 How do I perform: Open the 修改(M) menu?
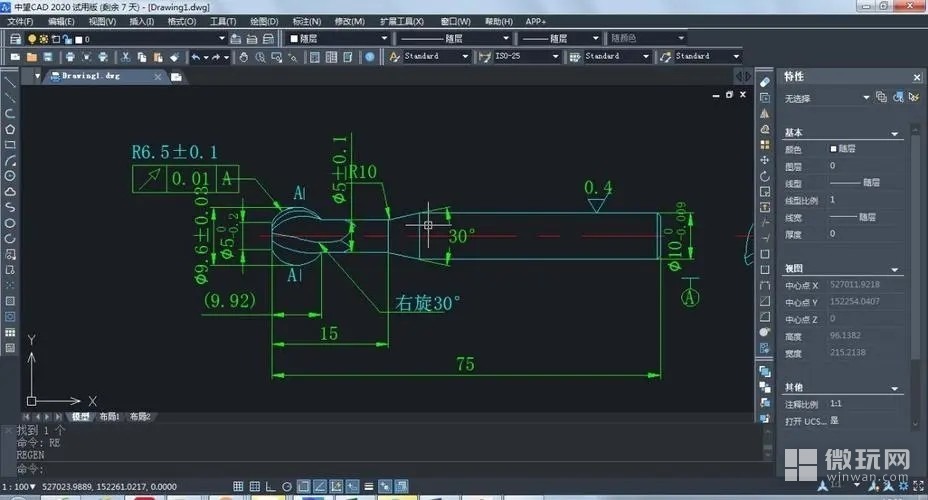pos(349,21)
